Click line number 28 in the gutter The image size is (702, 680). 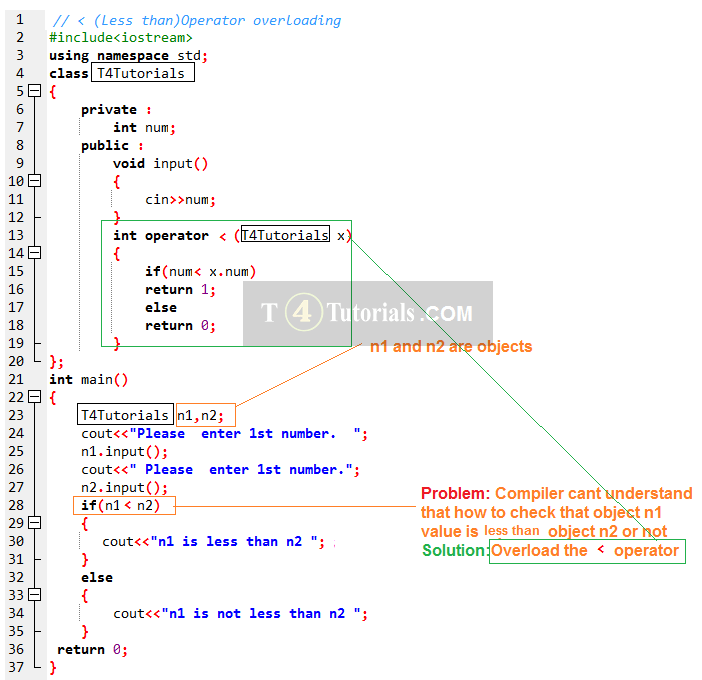[x=16, y=505]
